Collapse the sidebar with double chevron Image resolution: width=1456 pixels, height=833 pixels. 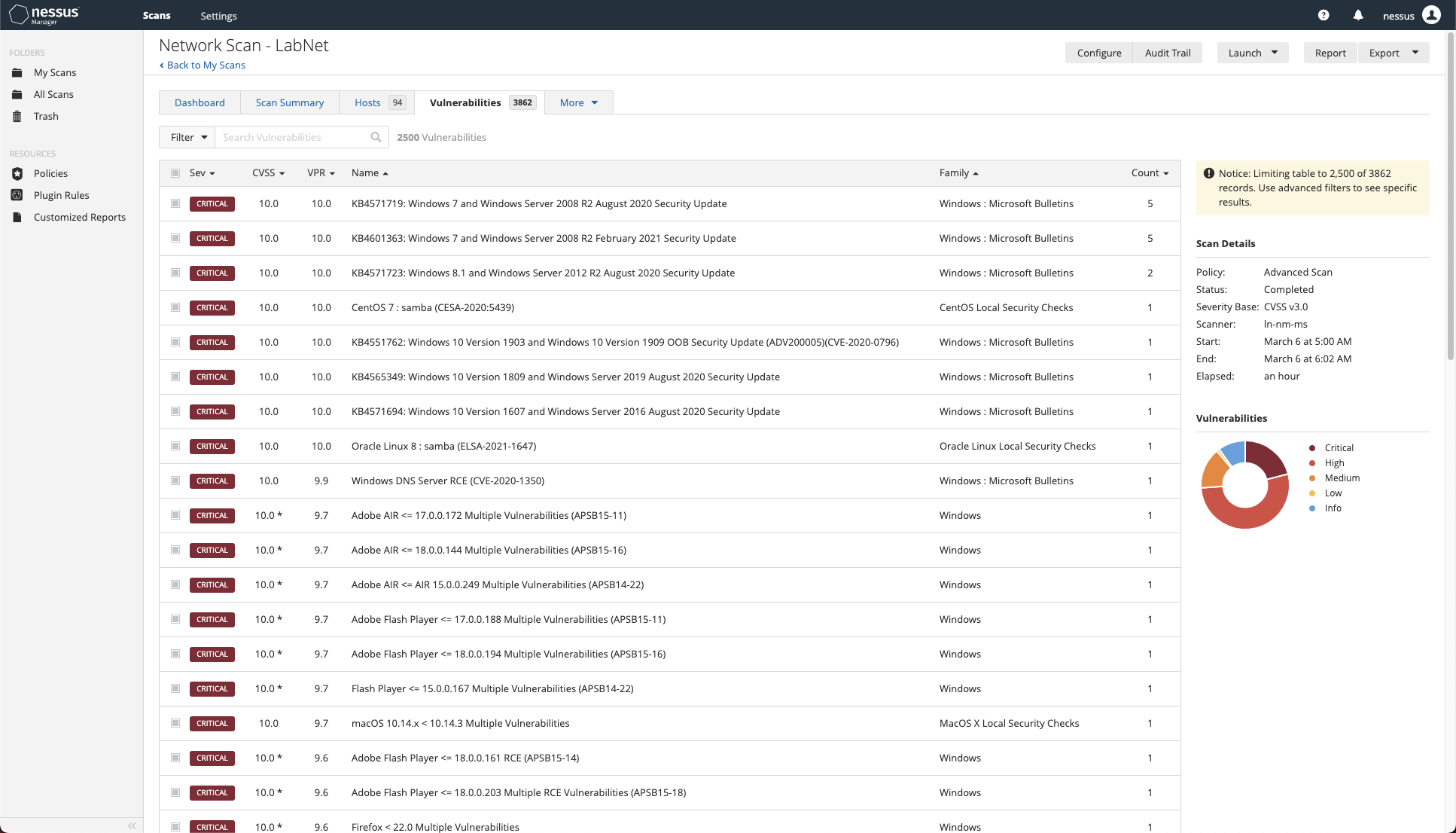132,825
